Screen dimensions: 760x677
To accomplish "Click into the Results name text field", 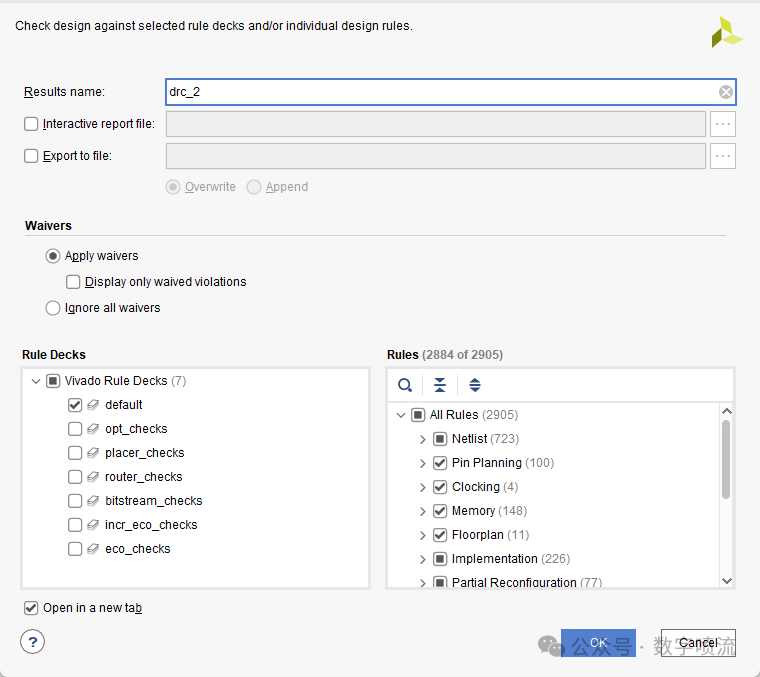I will (x=440, y=92).
